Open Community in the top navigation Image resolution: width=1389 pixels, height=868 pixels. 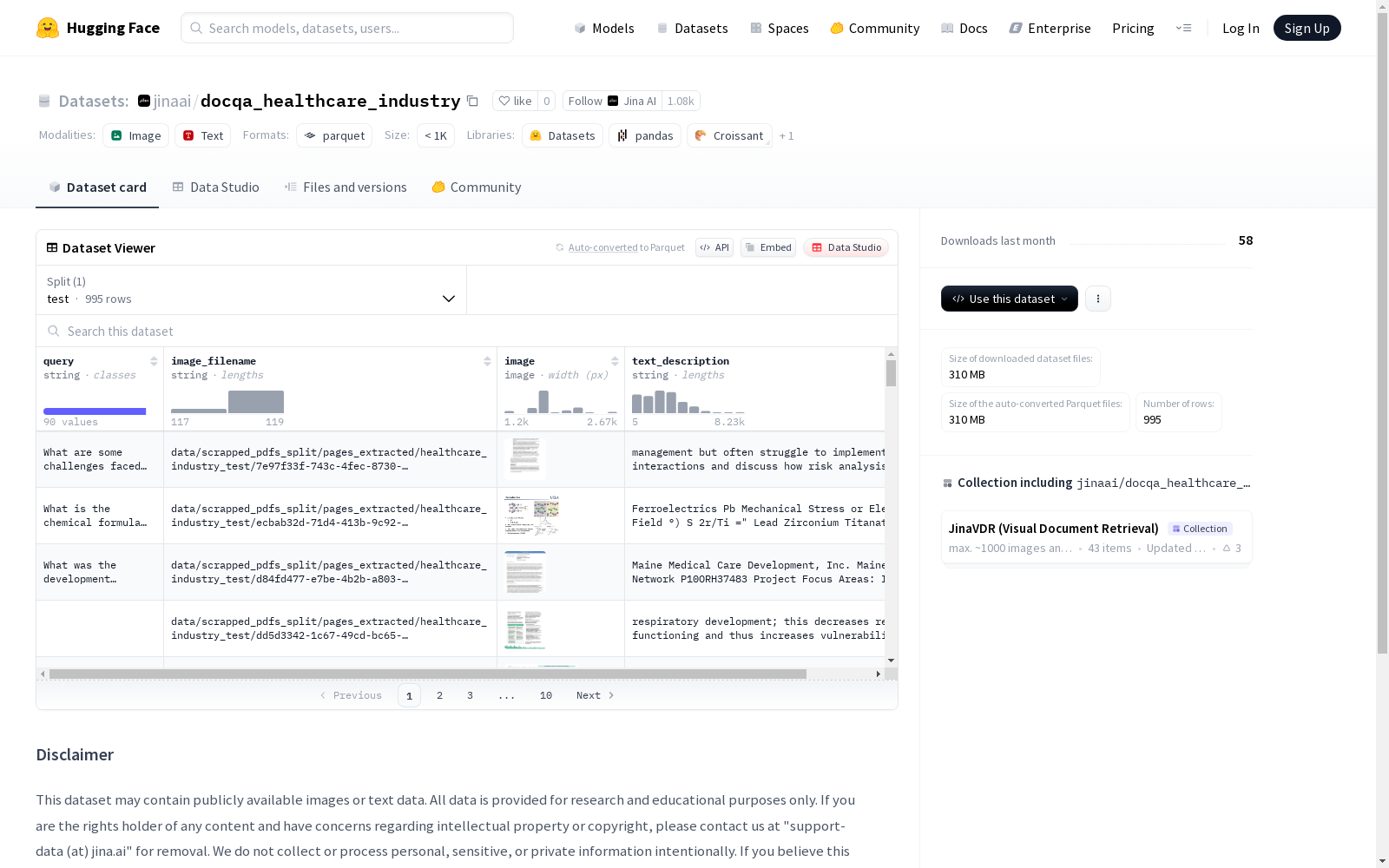click(875, 28)
